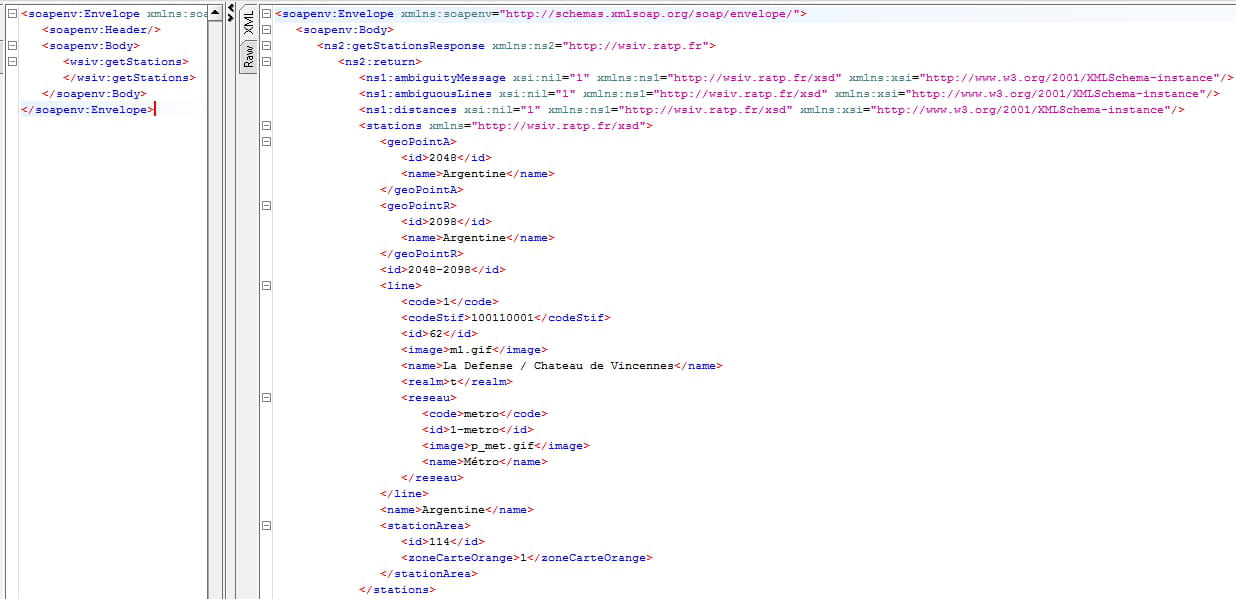
Task: Collapse ns2:getStationsResponse node
Action: (x=266, y=46)
